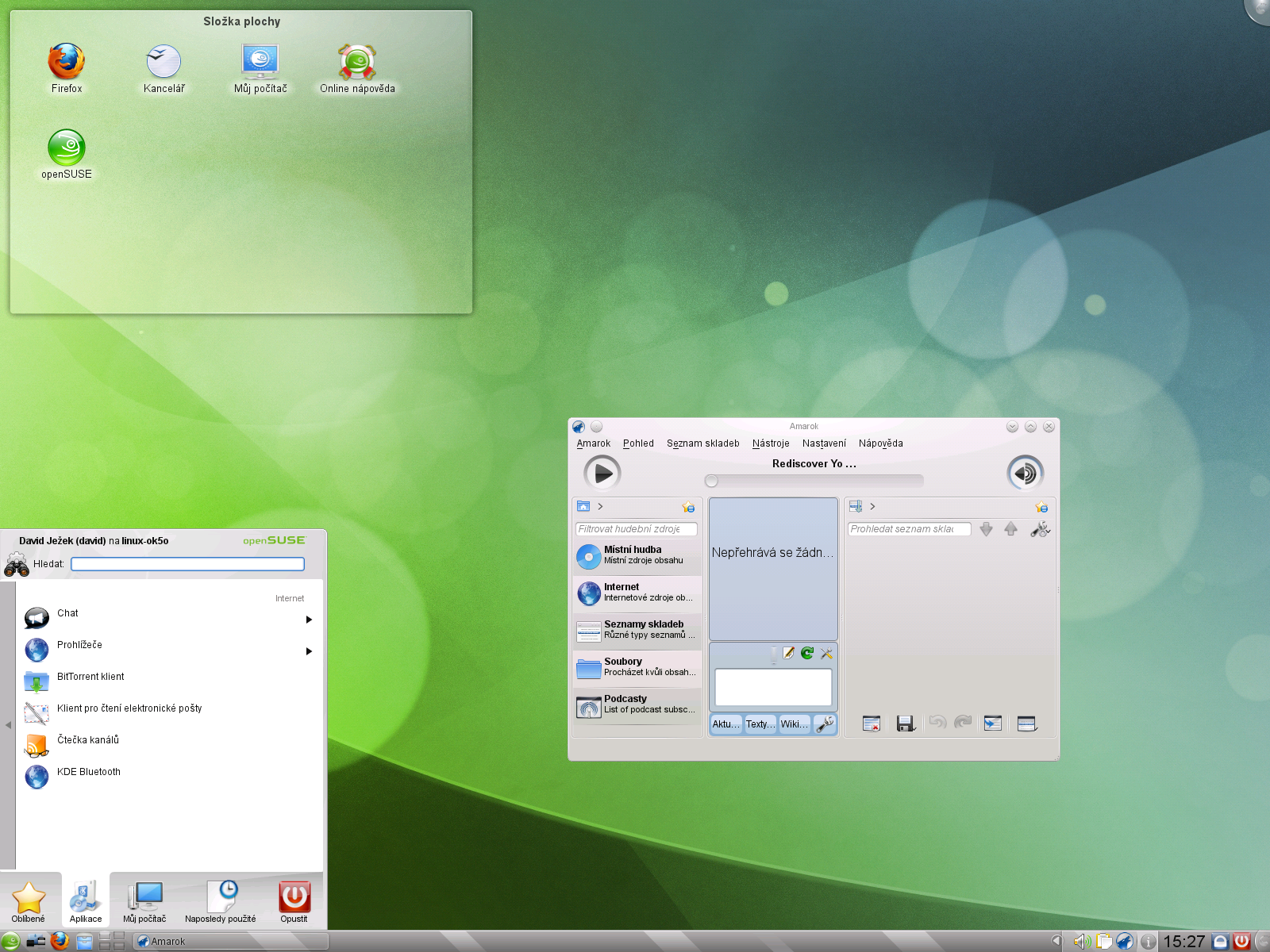This screenshot has width=1270, height=952.
Task: Open bookmarks icon in the media sources panel
Action: (688, 507)
